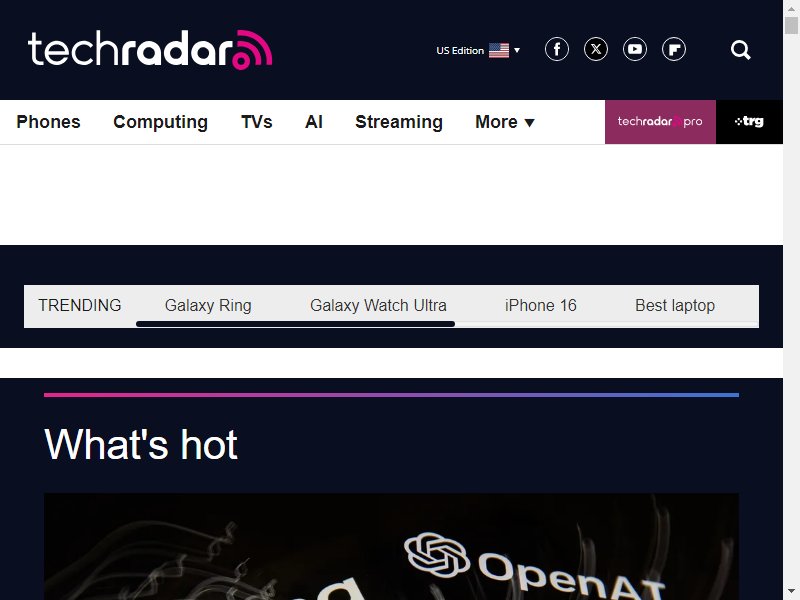Click the US flag icon
This screenshot has height=600, width=800.
498,50
